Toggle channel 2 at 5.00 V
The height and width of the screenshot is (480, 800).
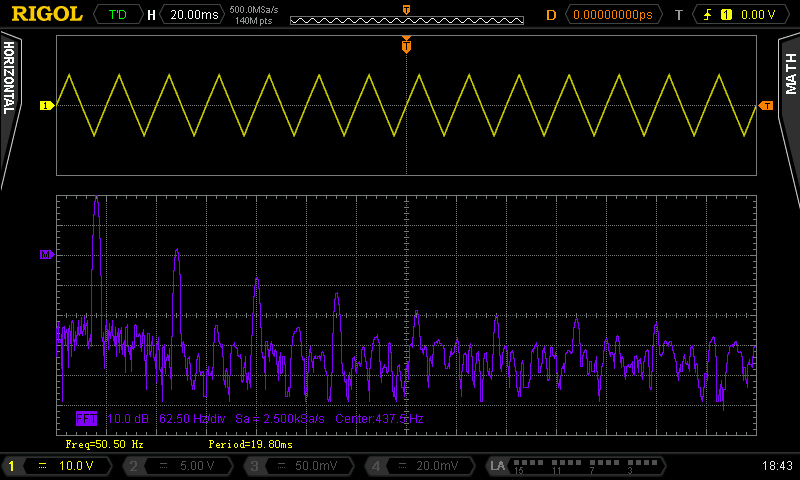coord(178,465)
